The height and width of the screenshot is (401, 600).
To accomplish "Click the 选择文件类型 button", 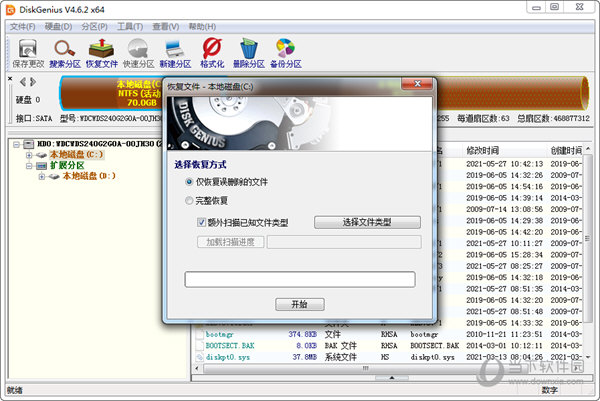I will pos(367,222).
